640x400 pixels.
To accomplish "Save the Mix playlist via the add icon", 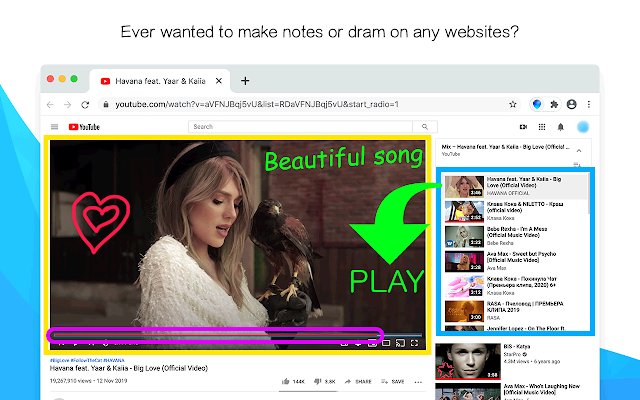I will tap(577, 165).
